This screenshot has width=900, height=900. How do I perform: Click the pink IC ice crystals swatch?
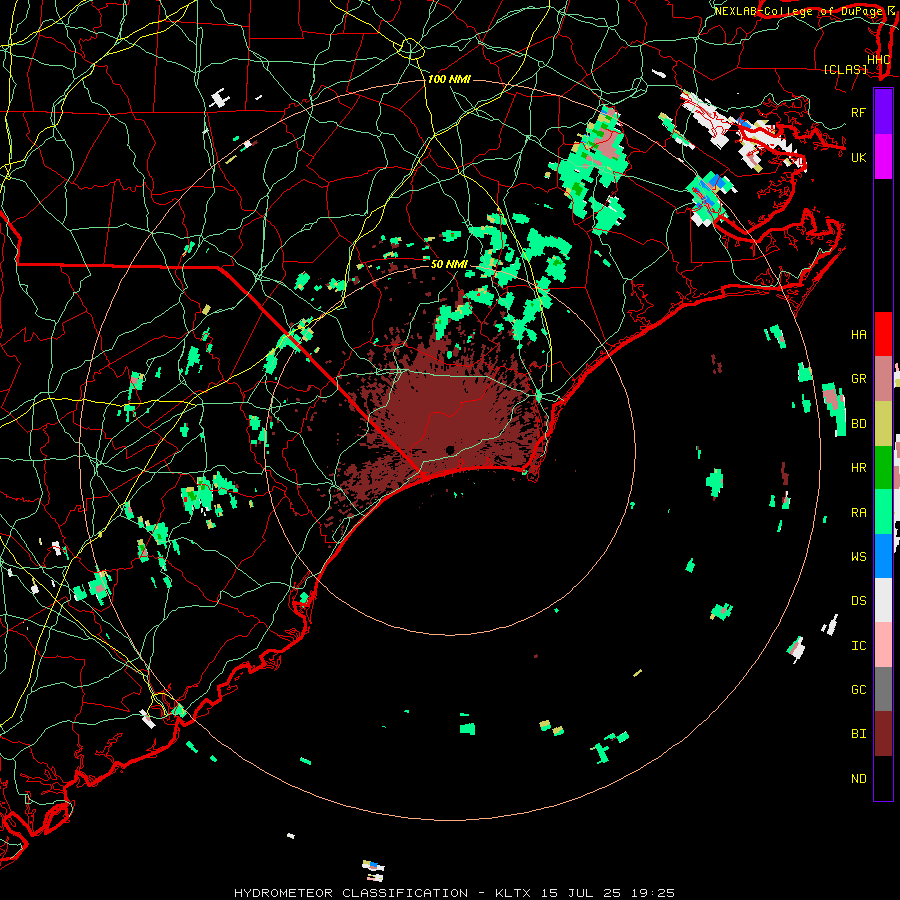[883, 645]
